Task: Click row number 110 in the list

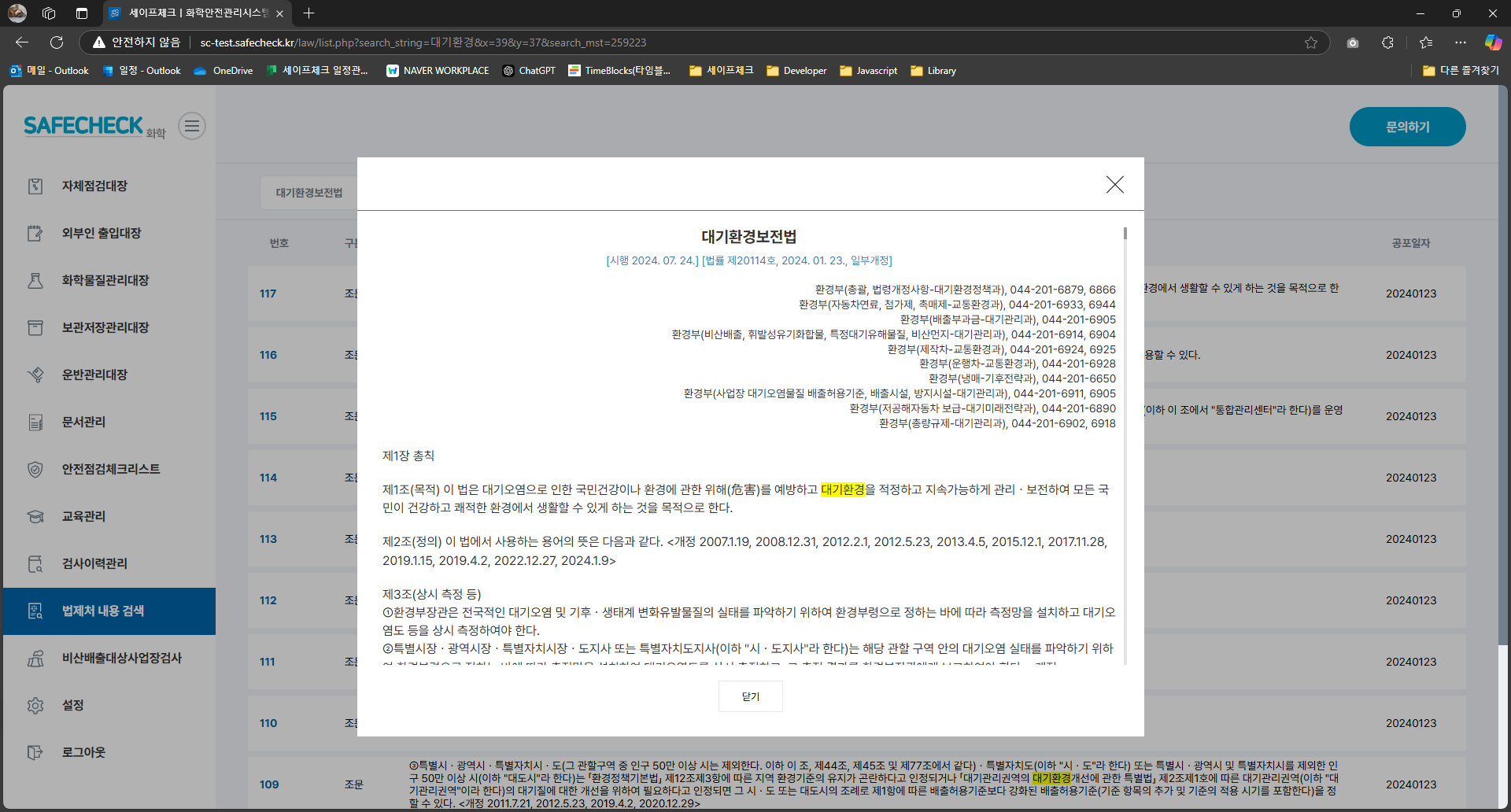Action: tap(268, 723)
